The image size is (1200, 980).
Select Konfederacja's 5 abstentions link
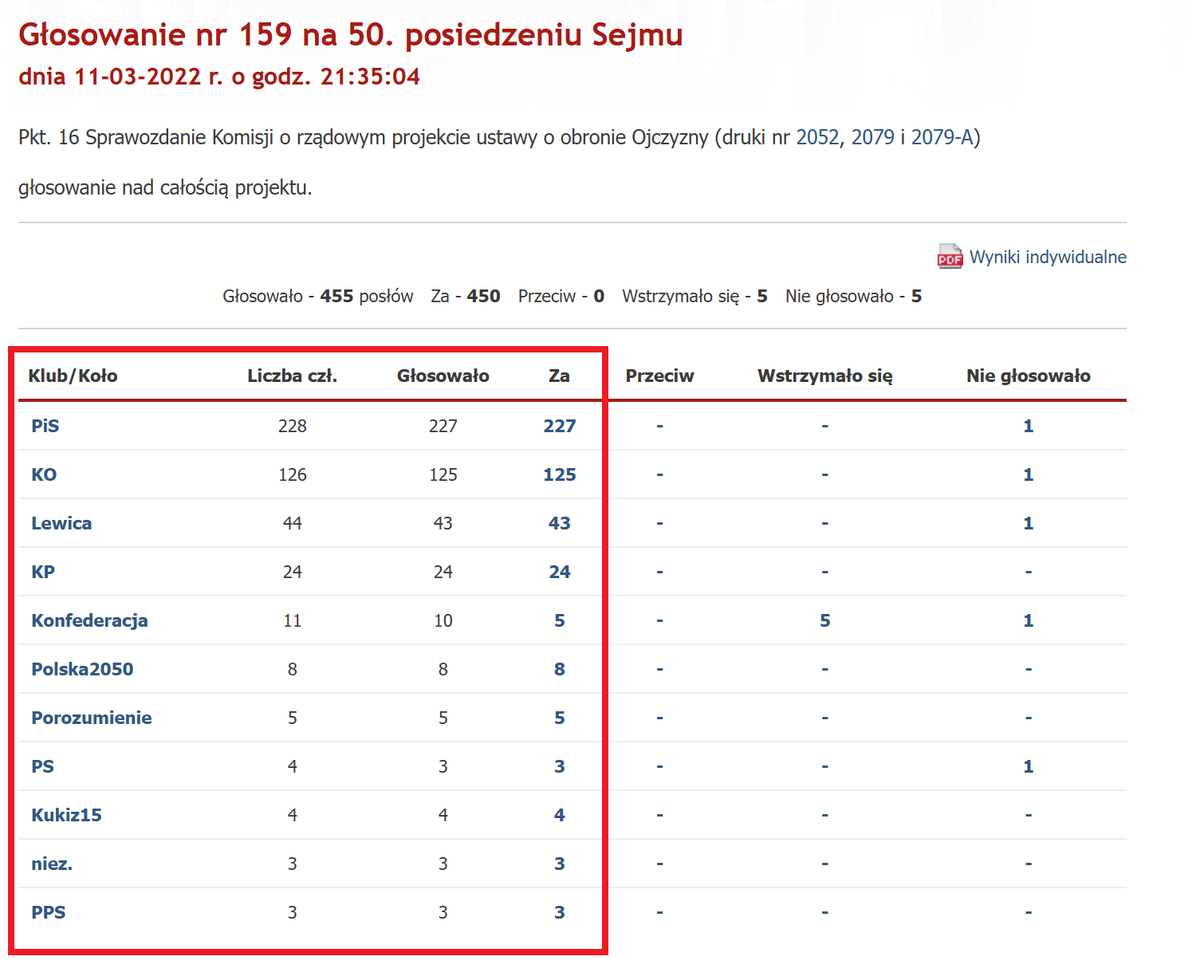(824, 620)
